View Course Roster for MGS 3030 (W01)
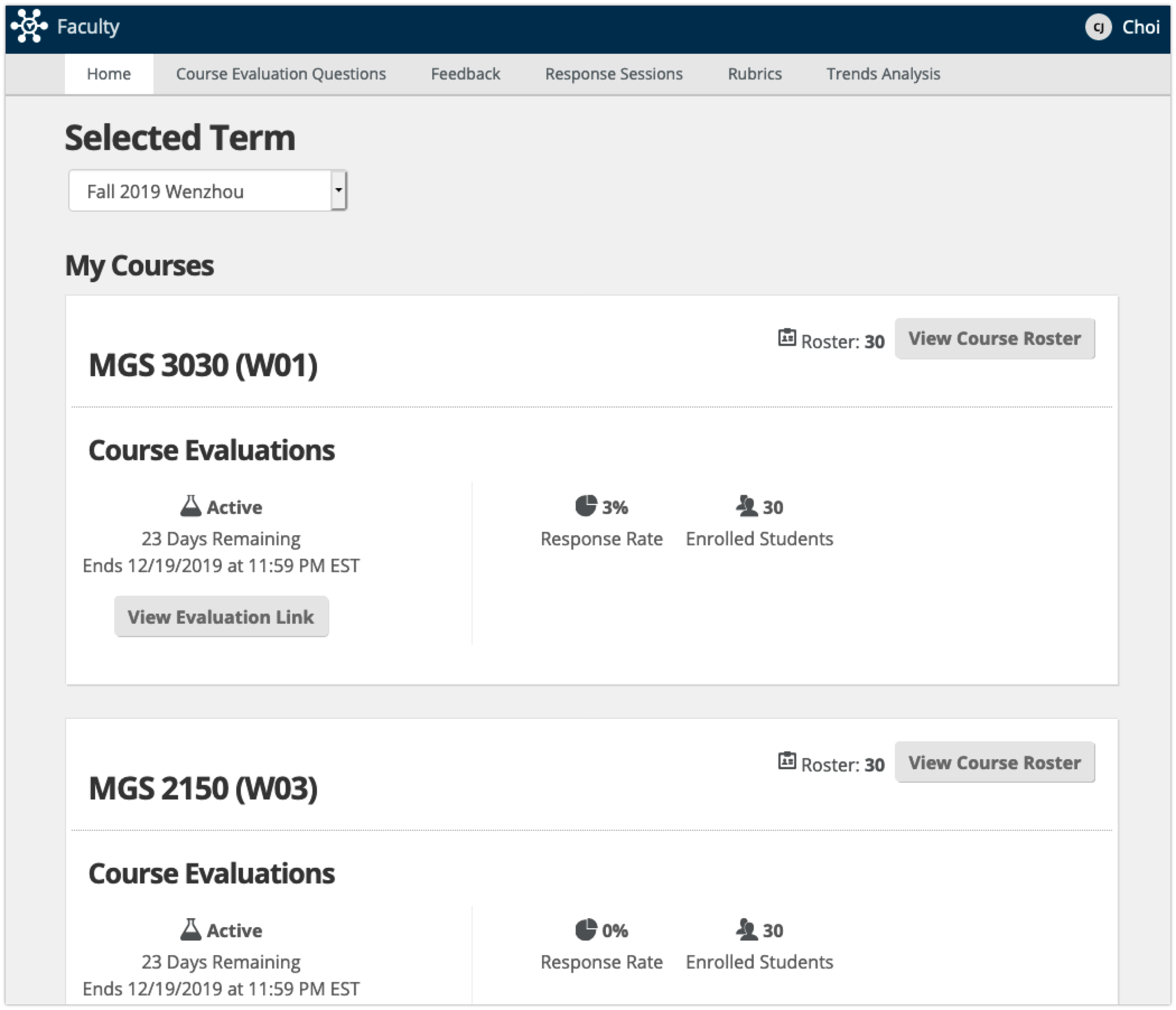The height and width of the screenshot is (1010, 1176). point(995,338)
